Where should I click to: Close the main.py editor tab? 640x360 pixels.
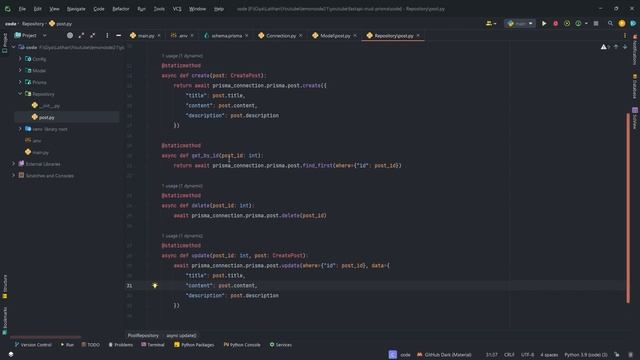tap(159, 36)
